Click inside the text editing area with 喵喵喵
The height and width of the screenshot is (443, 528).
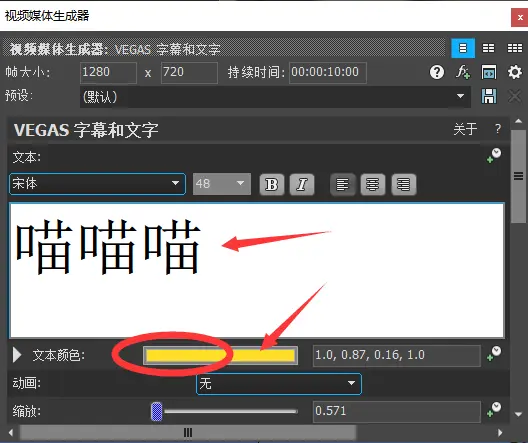[x=257, y=270]
